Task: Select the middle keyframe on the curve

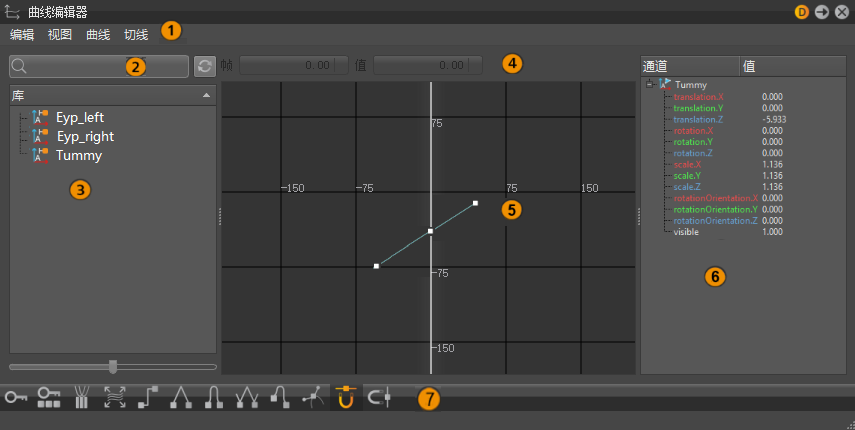Action: click(430, 232)
